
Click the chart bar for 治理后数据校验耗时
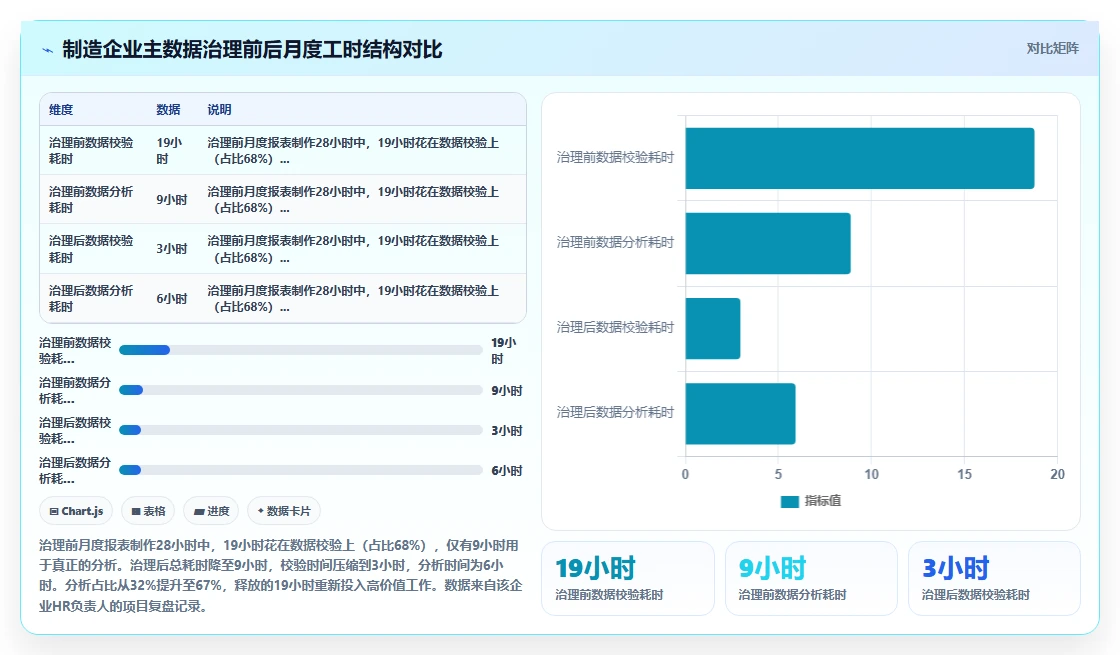(713, 329)
